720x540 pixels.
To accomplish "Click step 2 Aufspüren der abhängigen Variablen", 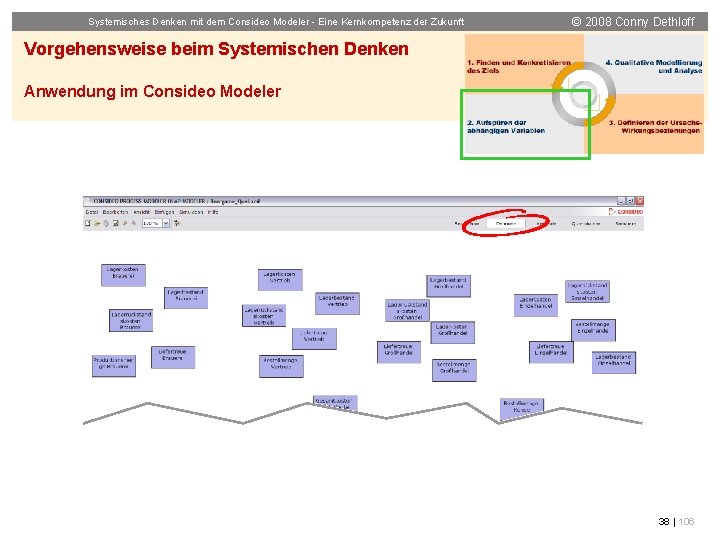I will click(506, 126).
